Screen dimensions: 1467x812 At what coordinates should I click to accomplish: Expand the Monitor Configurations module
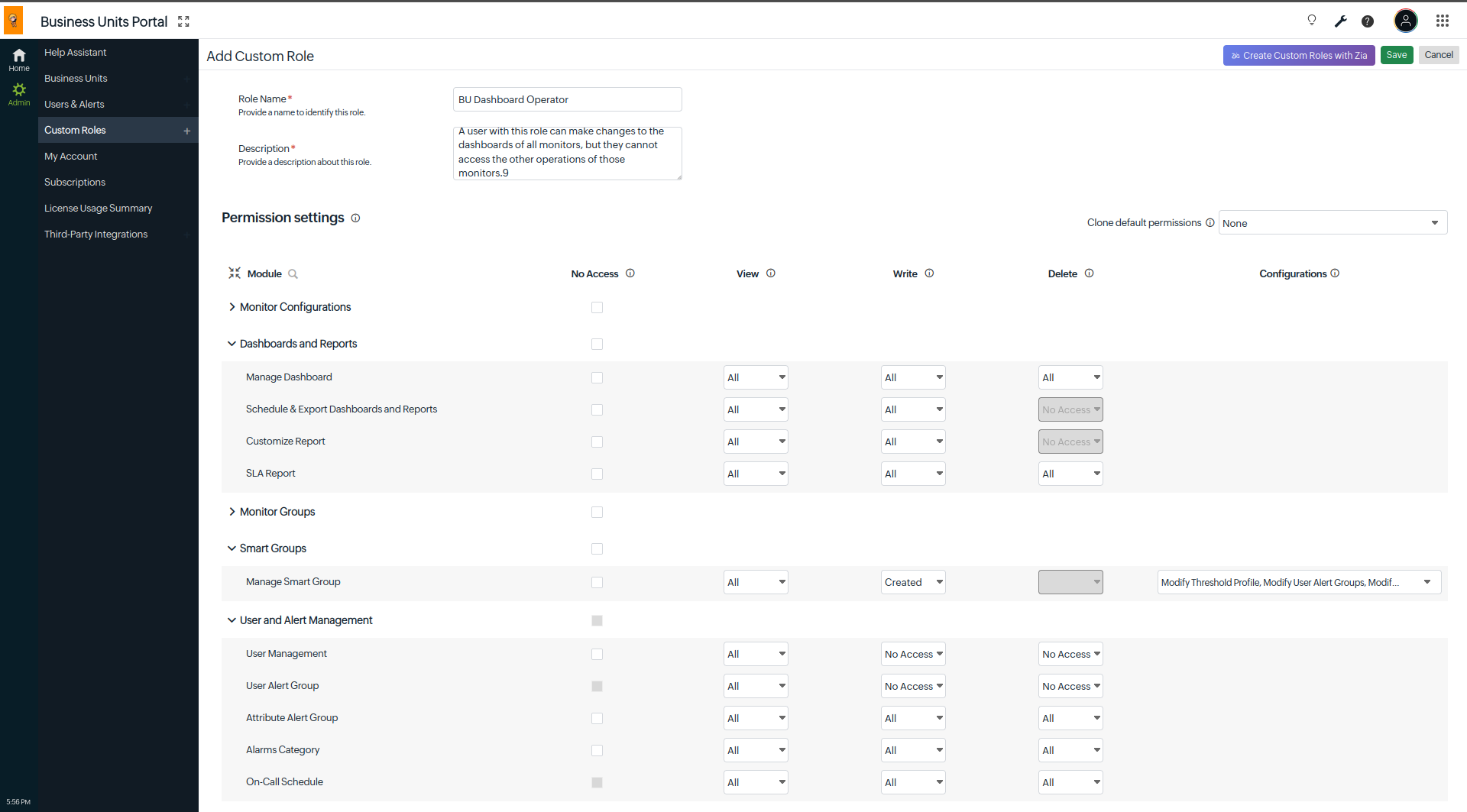click(232, 307)
